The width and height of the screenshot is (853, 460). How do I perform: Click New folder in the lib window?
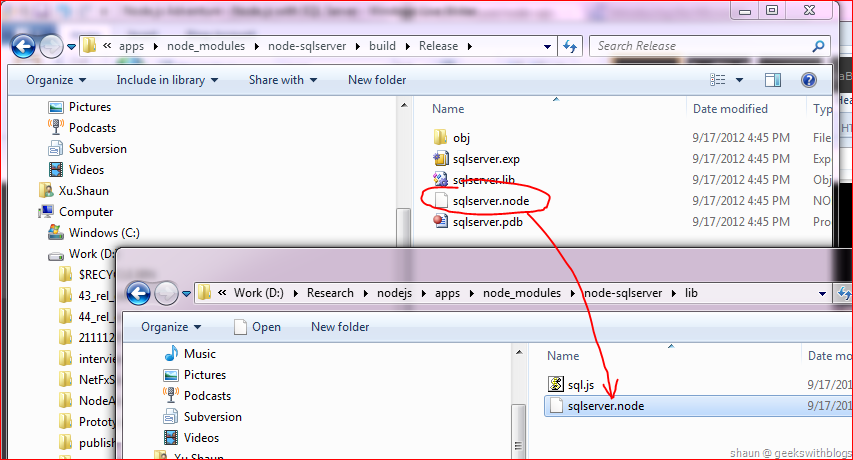pos(340,327)
